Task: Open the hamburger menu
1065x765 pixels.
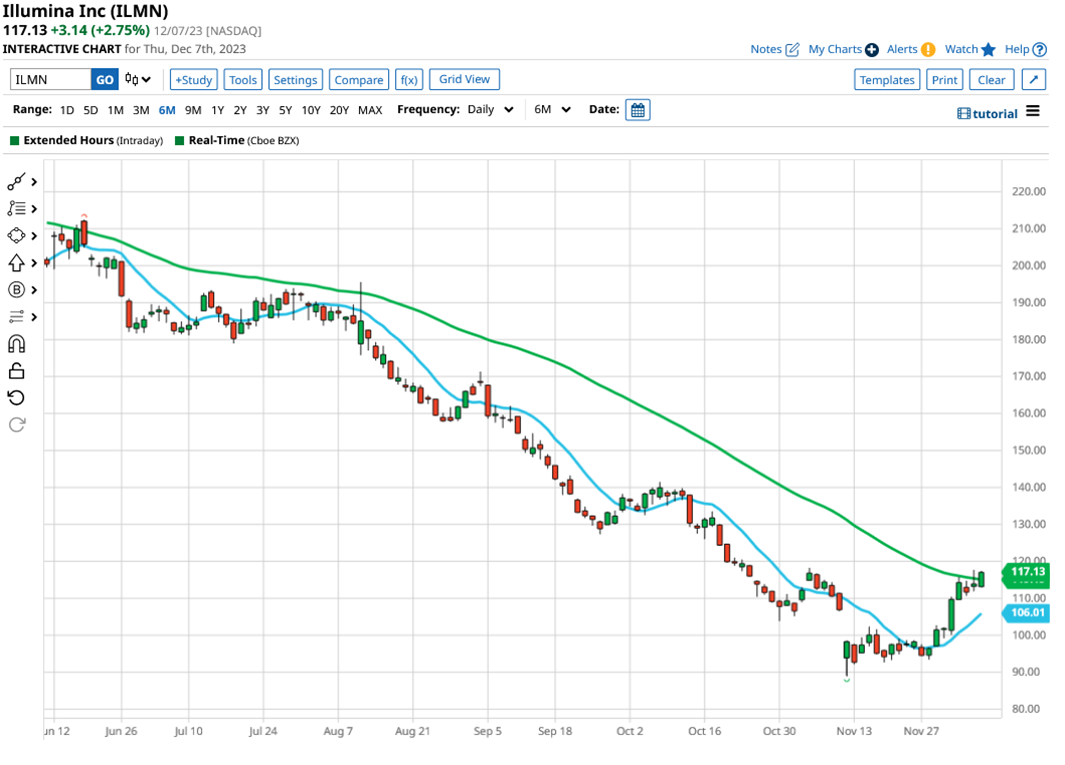Action: (1035, 113)
